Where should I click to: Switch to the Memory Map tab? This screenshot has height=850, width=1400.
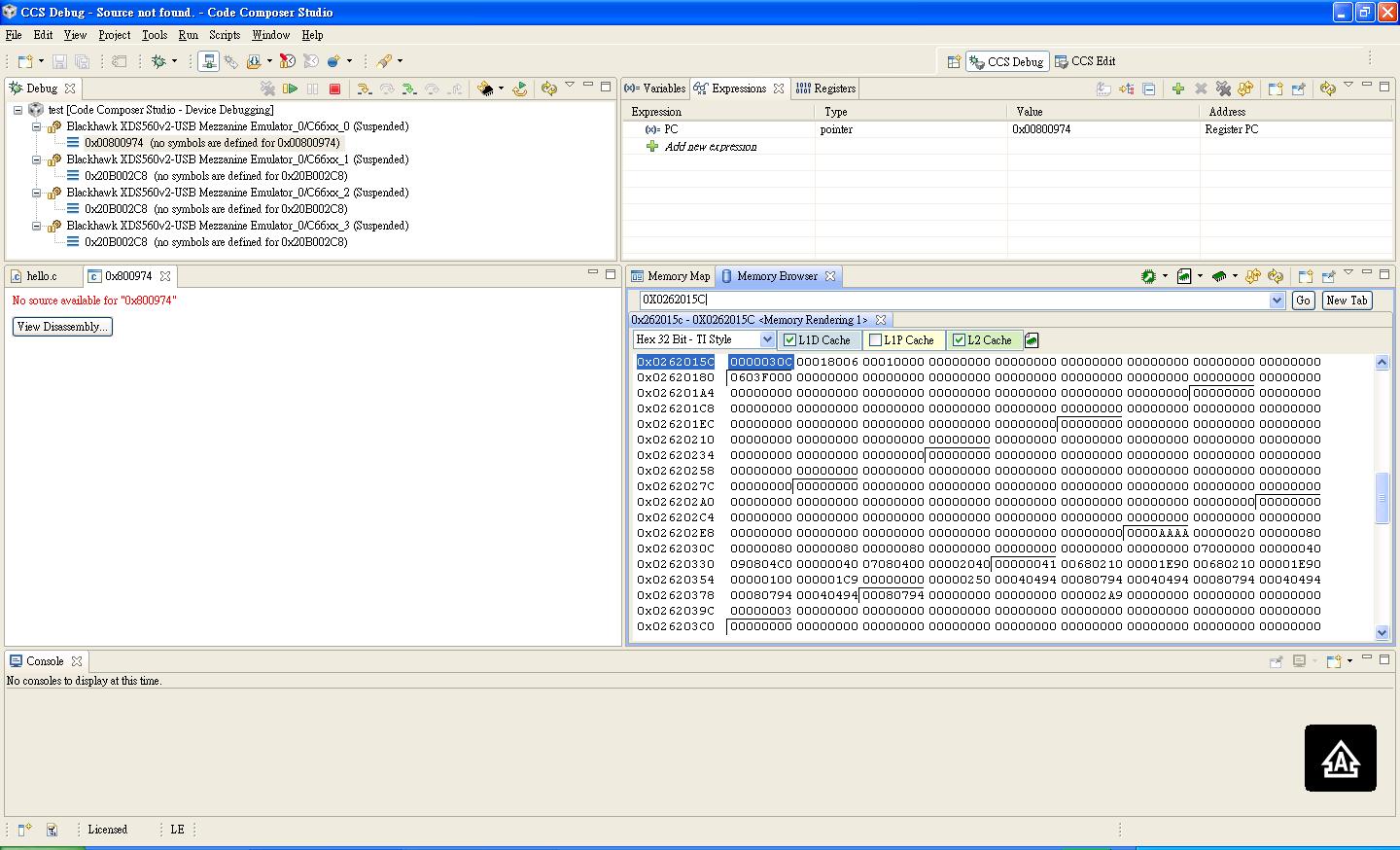(670, 276)
